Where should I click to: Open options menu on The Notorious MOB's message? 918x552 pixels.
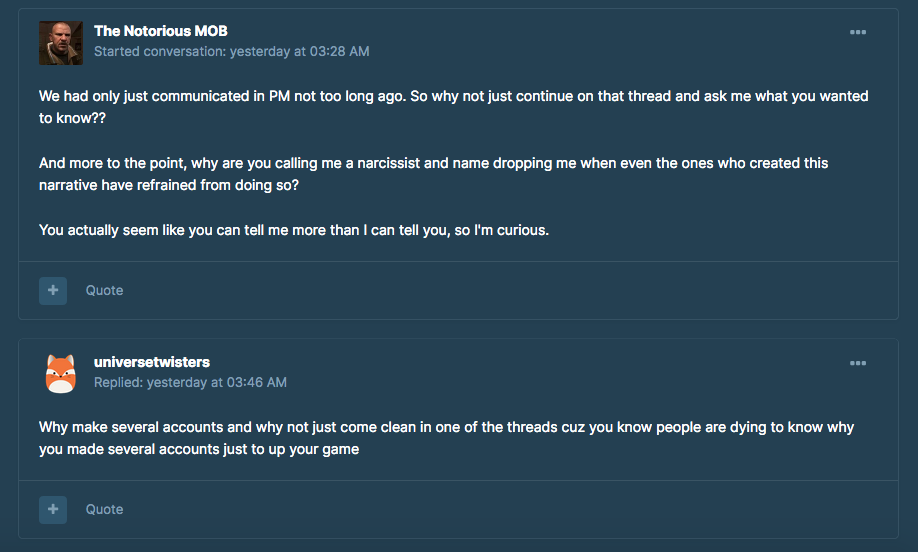pyautogui.click(x=858, y=32)
